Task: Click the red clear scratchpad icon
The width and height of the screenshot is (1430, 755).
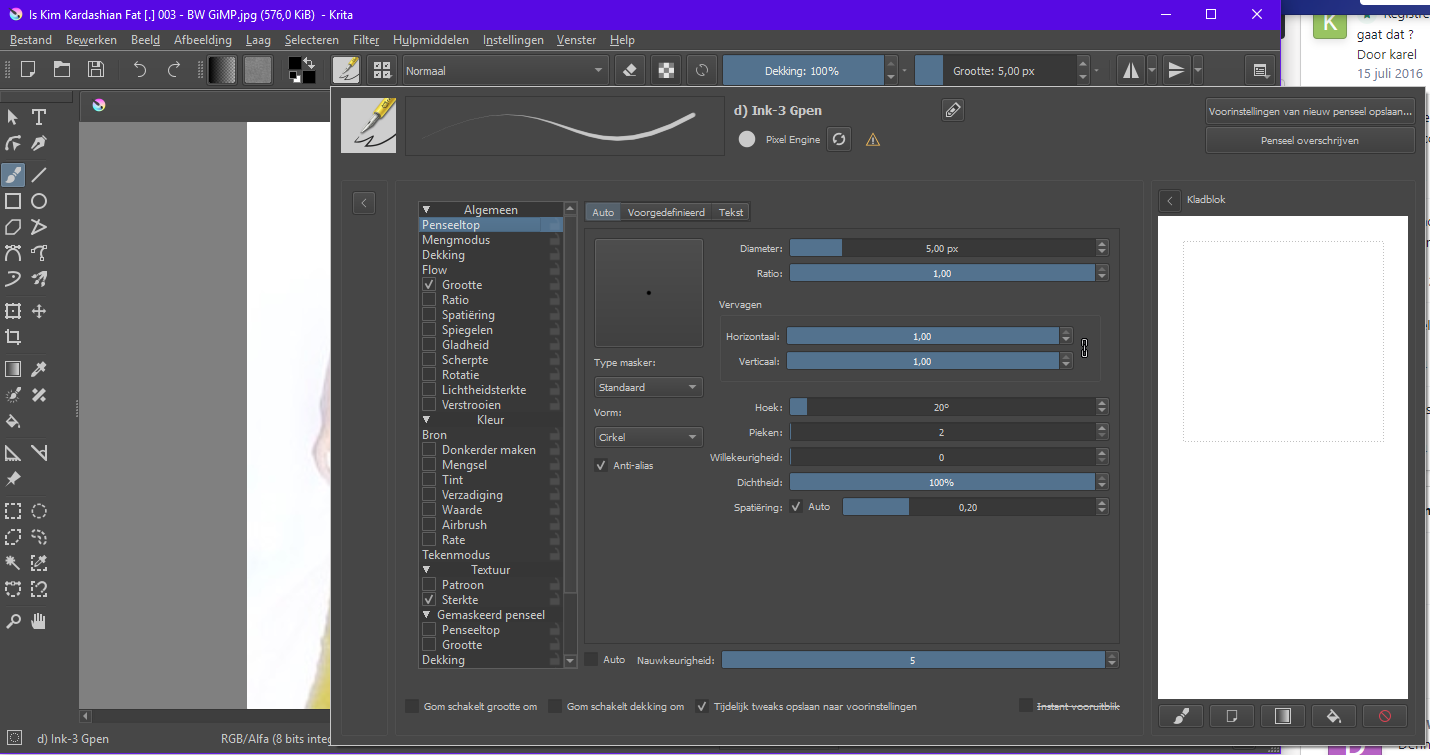Action: (x=1384, y=716)
